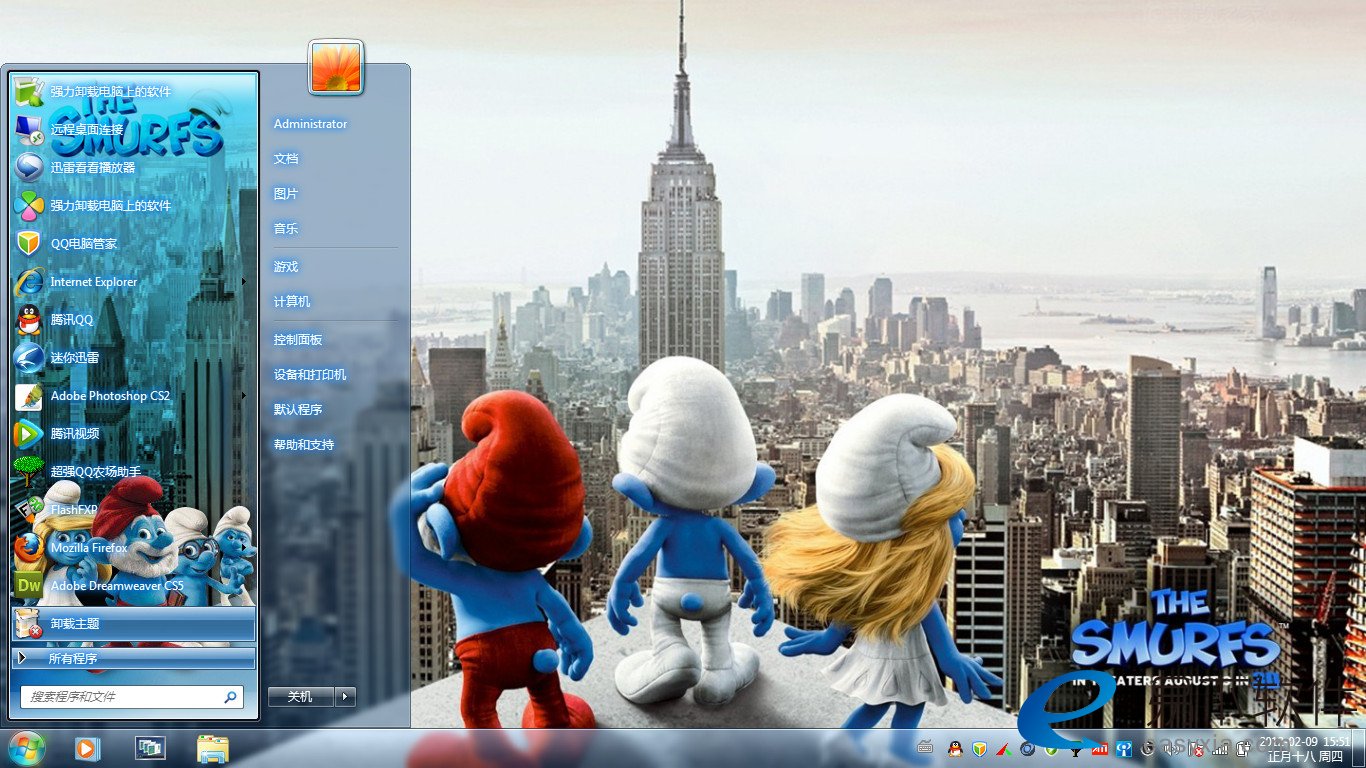Click the blue wireless antenna tray icon
This screenshot has height=768, width=1366.
[x=1123, y=748]
